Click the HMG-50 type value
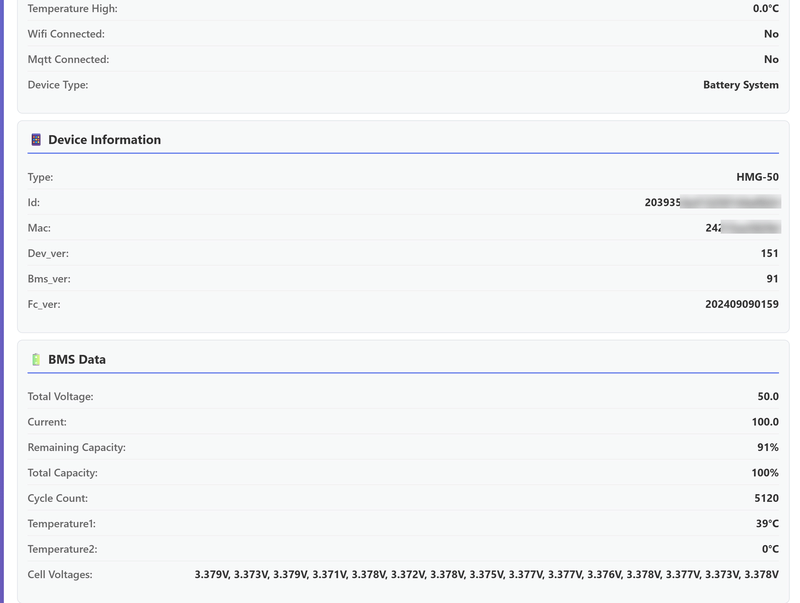The width and height of the screenshot is (800, 603). click(757, 177)
